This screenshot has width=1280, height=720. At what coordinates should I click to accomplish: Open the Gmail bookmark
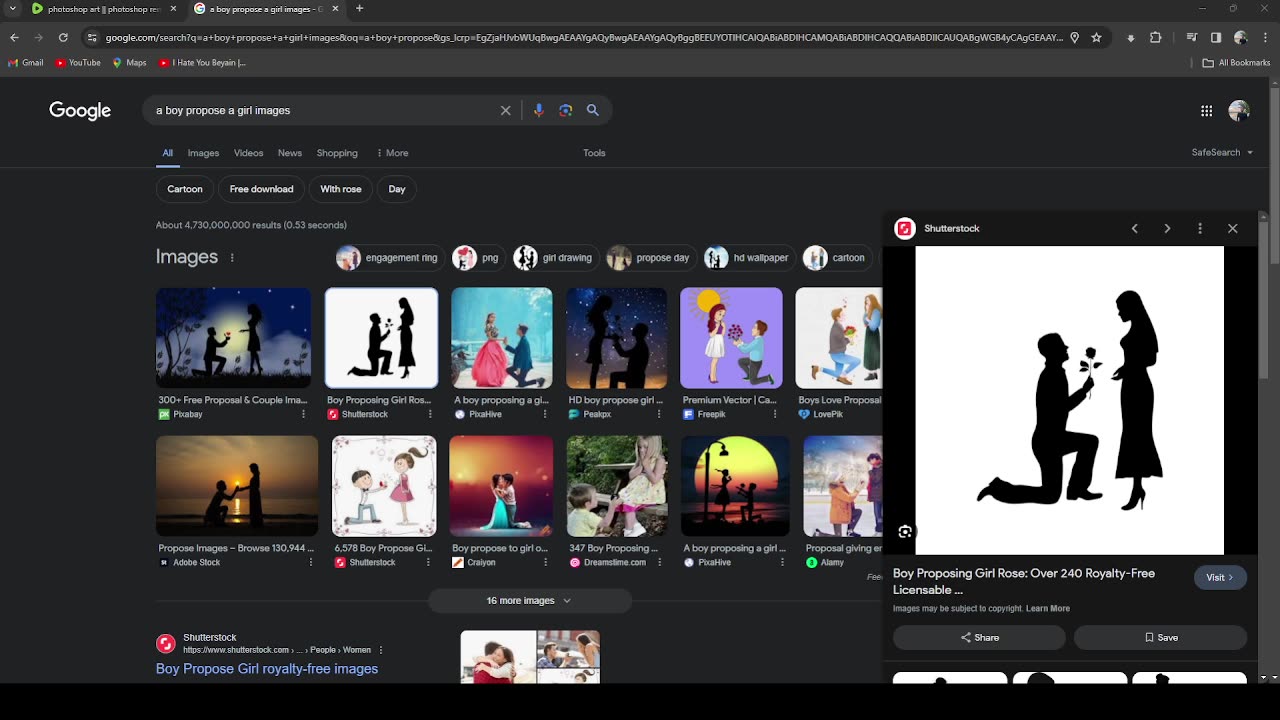point(26,63)
